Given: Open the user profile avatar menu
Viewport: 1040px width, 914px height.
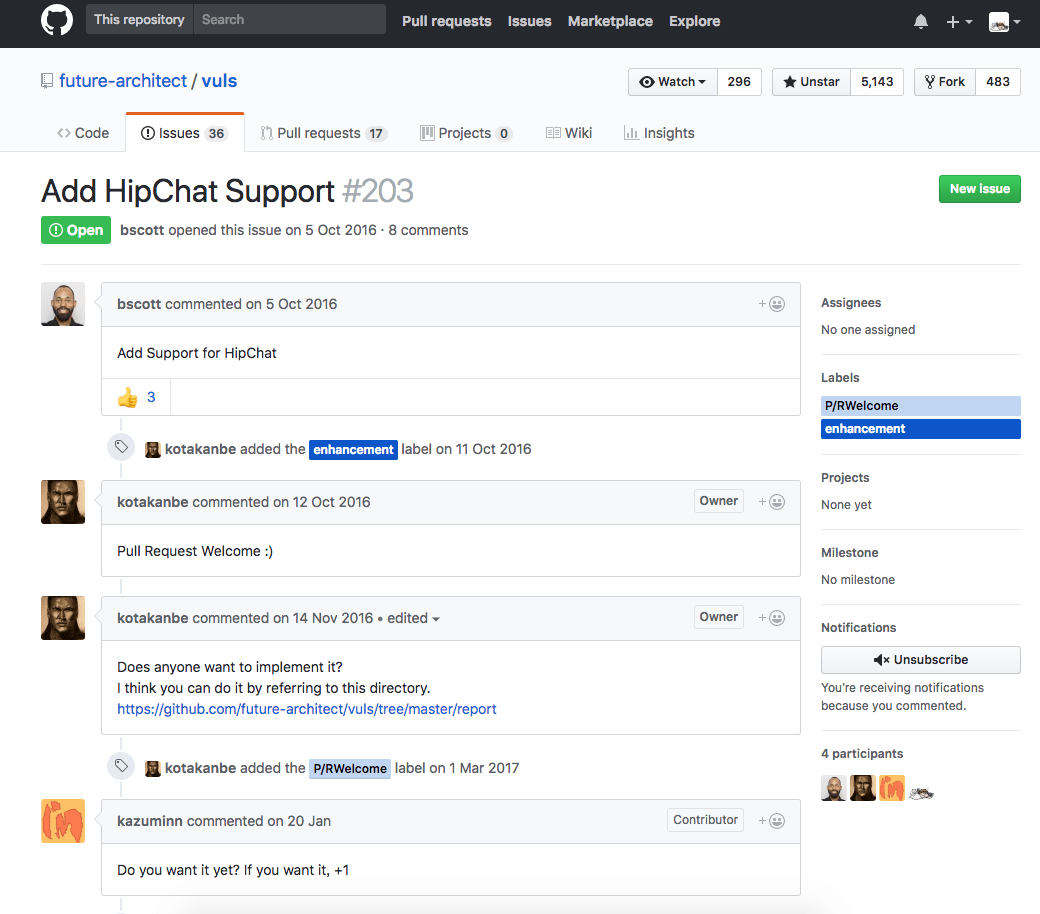Looking at the screenshot, I should (1004, 22).
